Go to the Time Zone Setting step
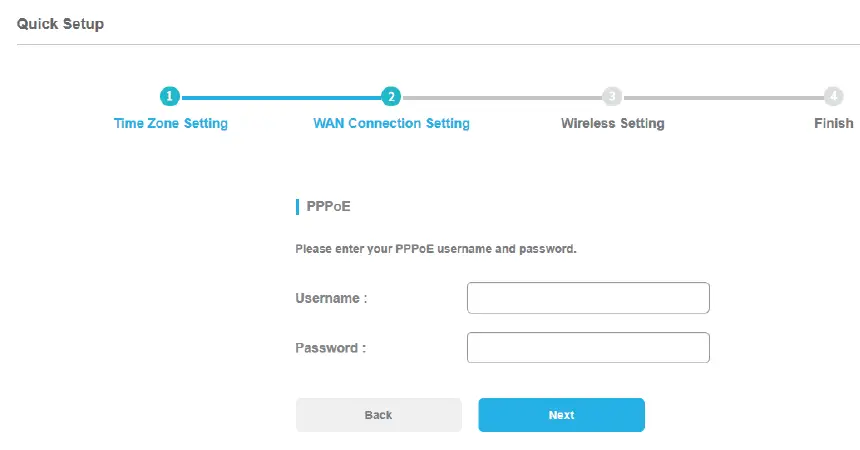The width and height of the screenshot is (860, 450). (170, 124)
